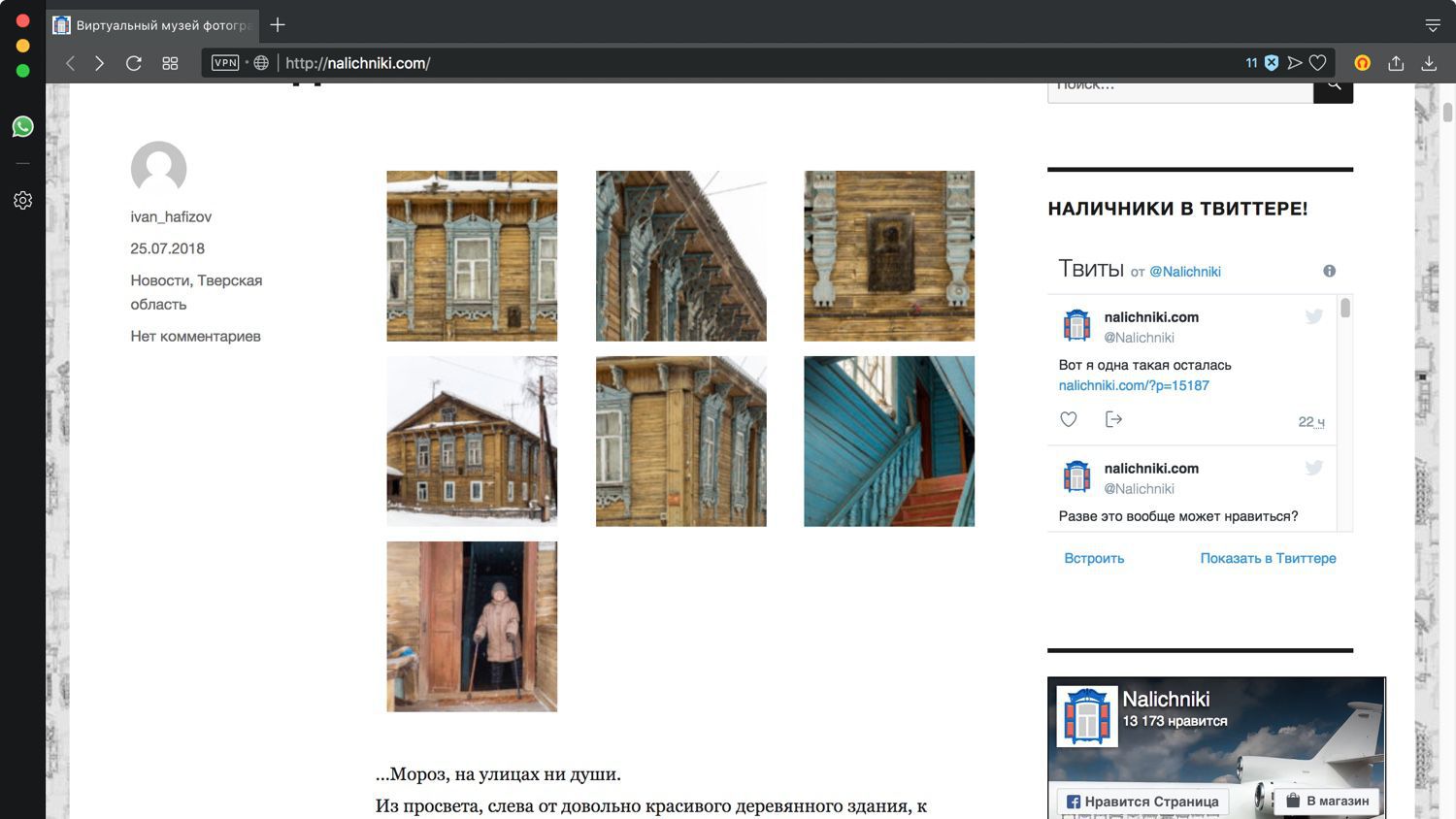1456x819 pixels.
Task: Share the first tweet via share icon
Action: tap(1113, 419)
